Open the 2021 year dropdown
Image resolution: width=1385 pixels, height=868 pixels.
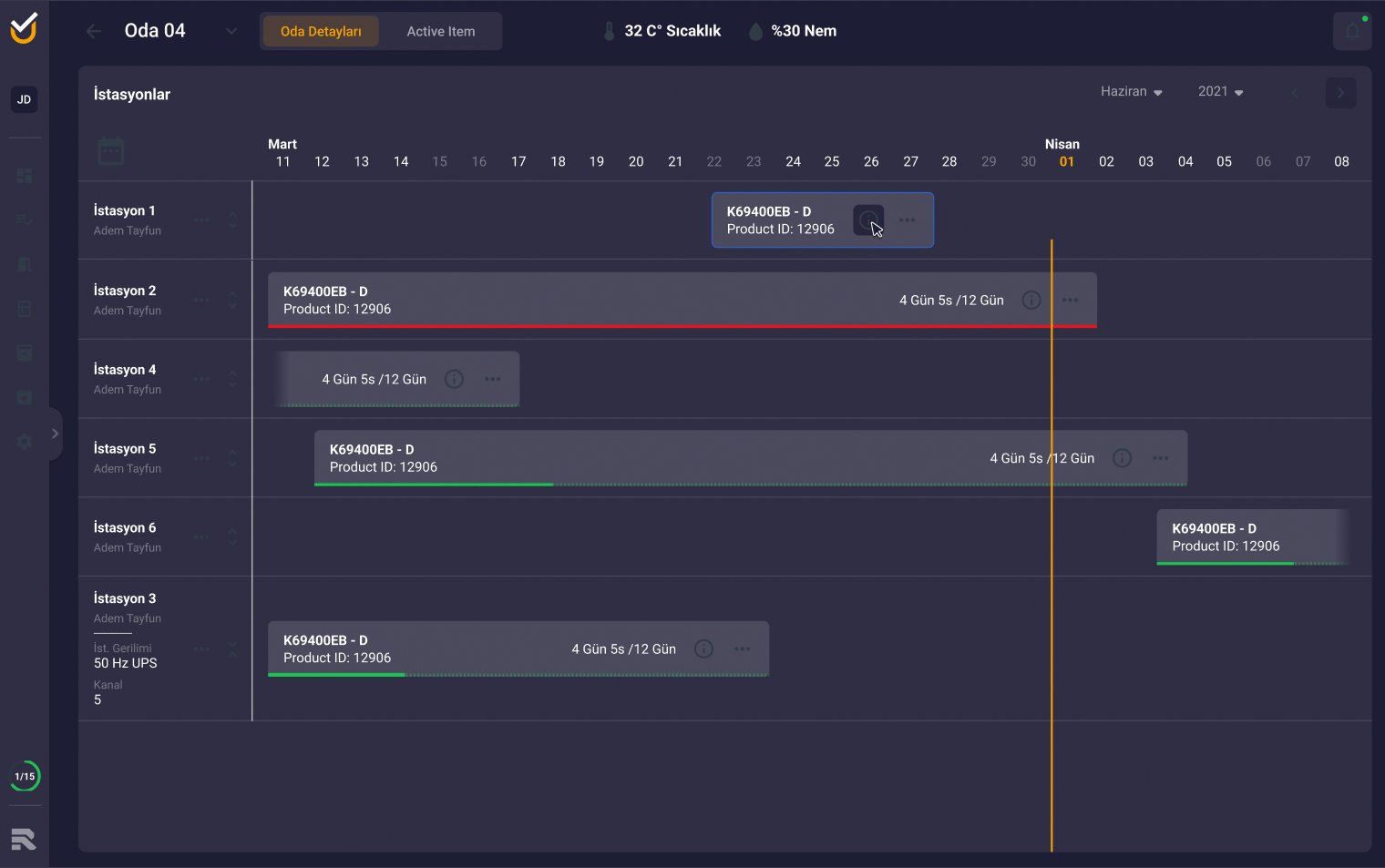(x=1221, y=92)
